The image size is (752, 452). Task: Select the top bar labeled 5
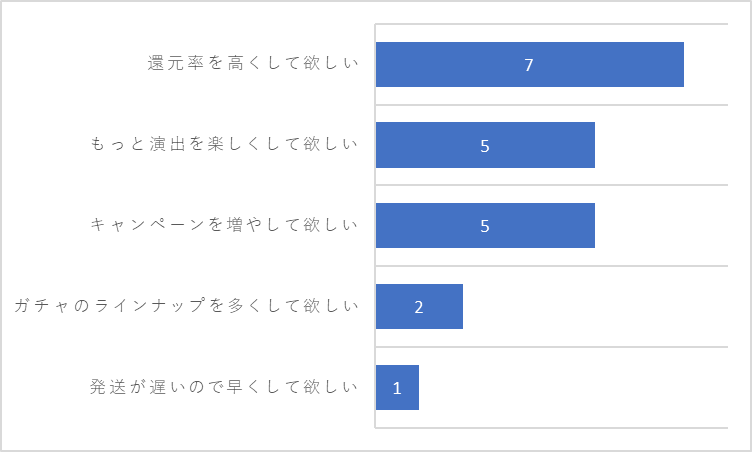[x=485, y=145]
